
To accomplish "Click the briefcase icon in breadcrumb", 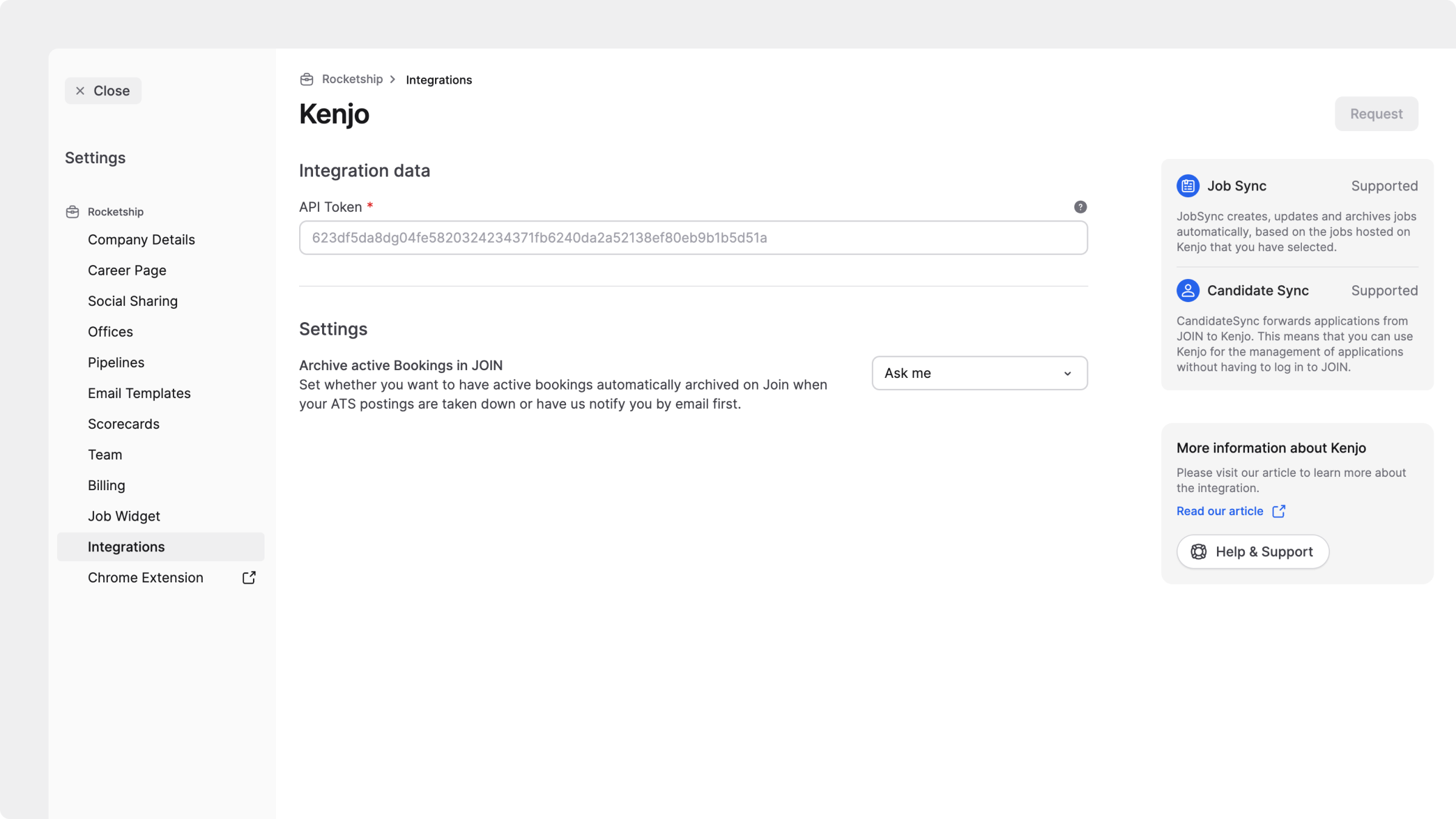I will pos(307,79).
